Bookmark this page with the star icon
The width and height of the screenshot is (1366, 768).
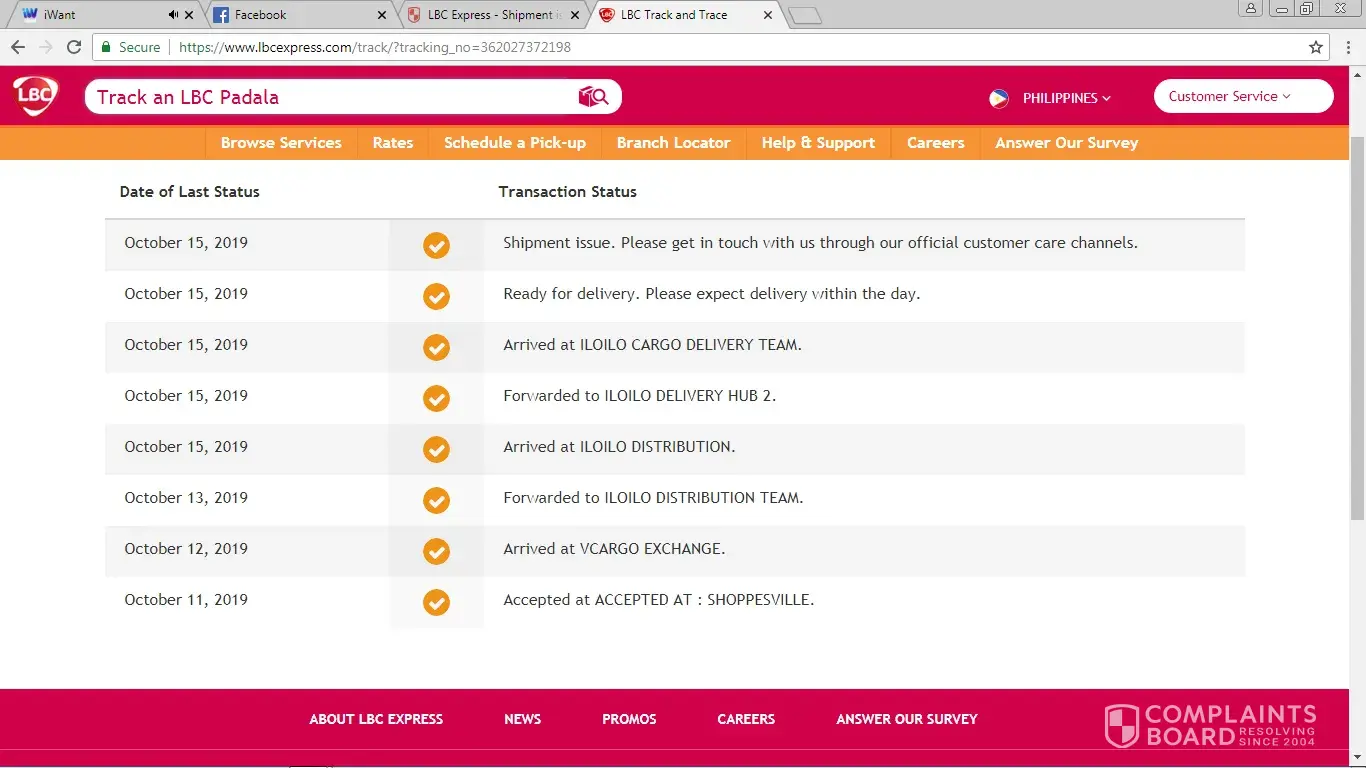tap(1316, 47)
